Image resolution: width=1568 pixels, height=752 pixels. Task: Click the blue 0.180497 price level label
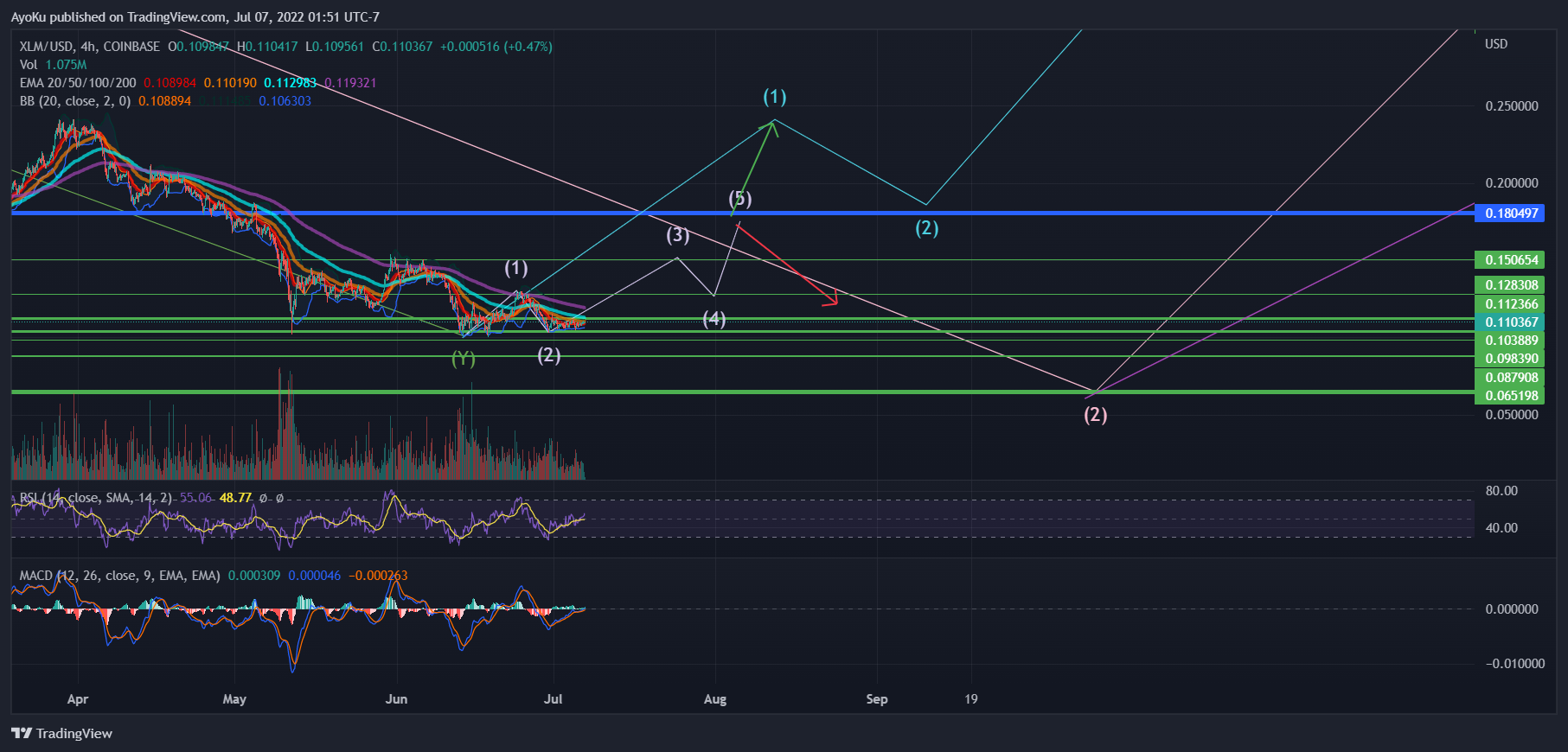[1509, 213]
